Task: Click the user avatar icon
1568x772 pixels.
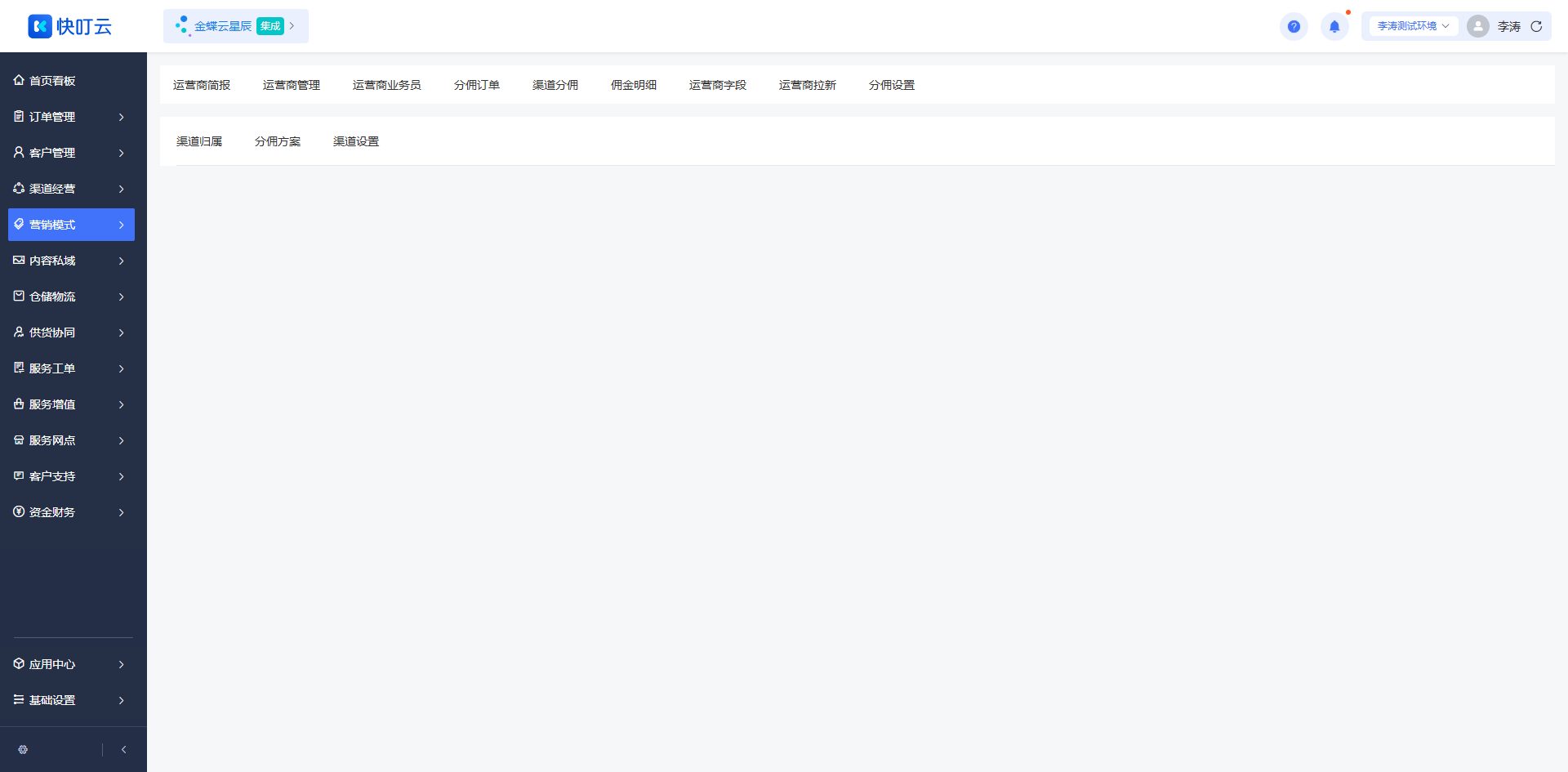Action: pyautogui.click(x=1477, y=26)
